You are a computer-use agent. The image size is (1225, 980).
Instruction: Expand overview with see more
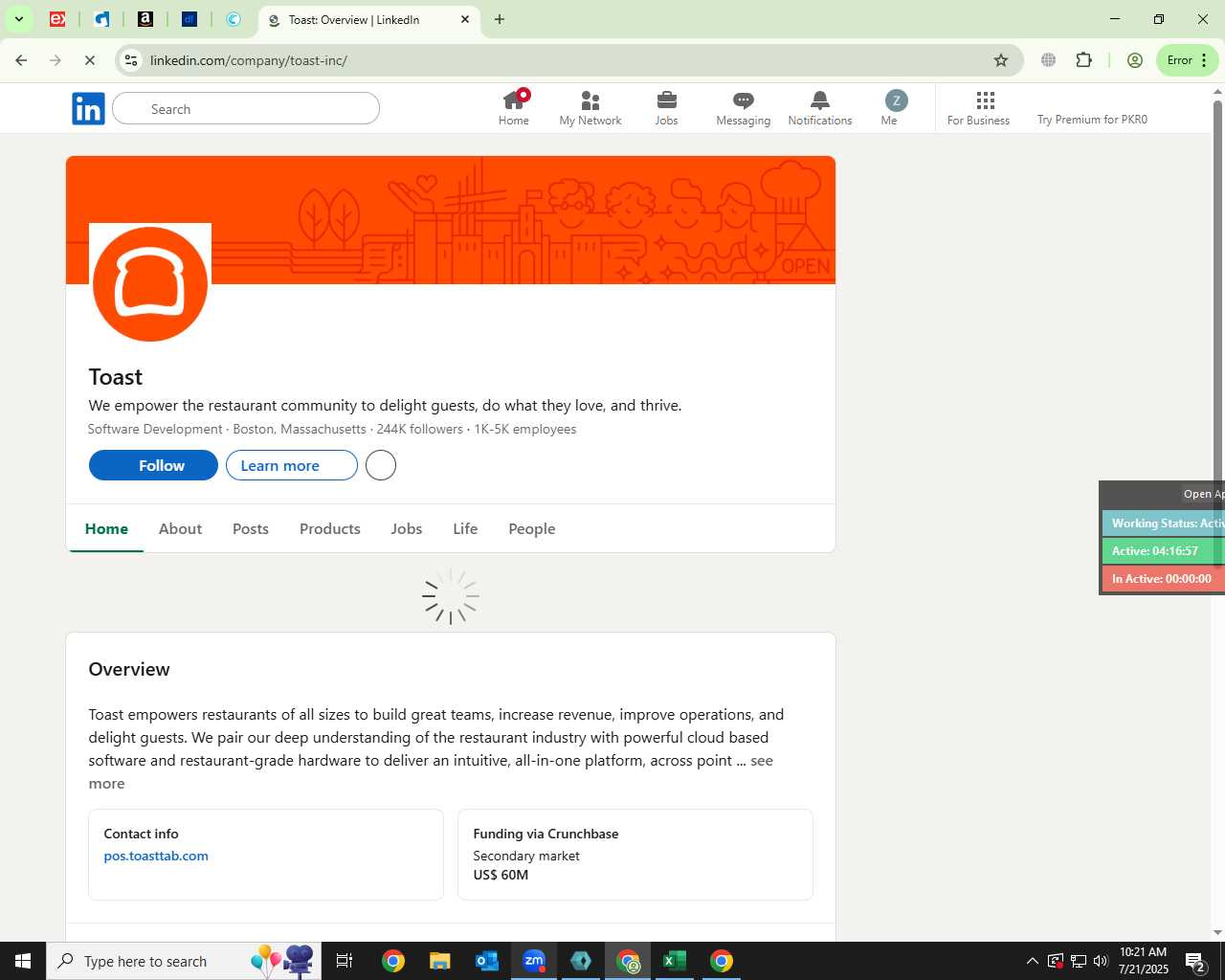click(762, 761)
